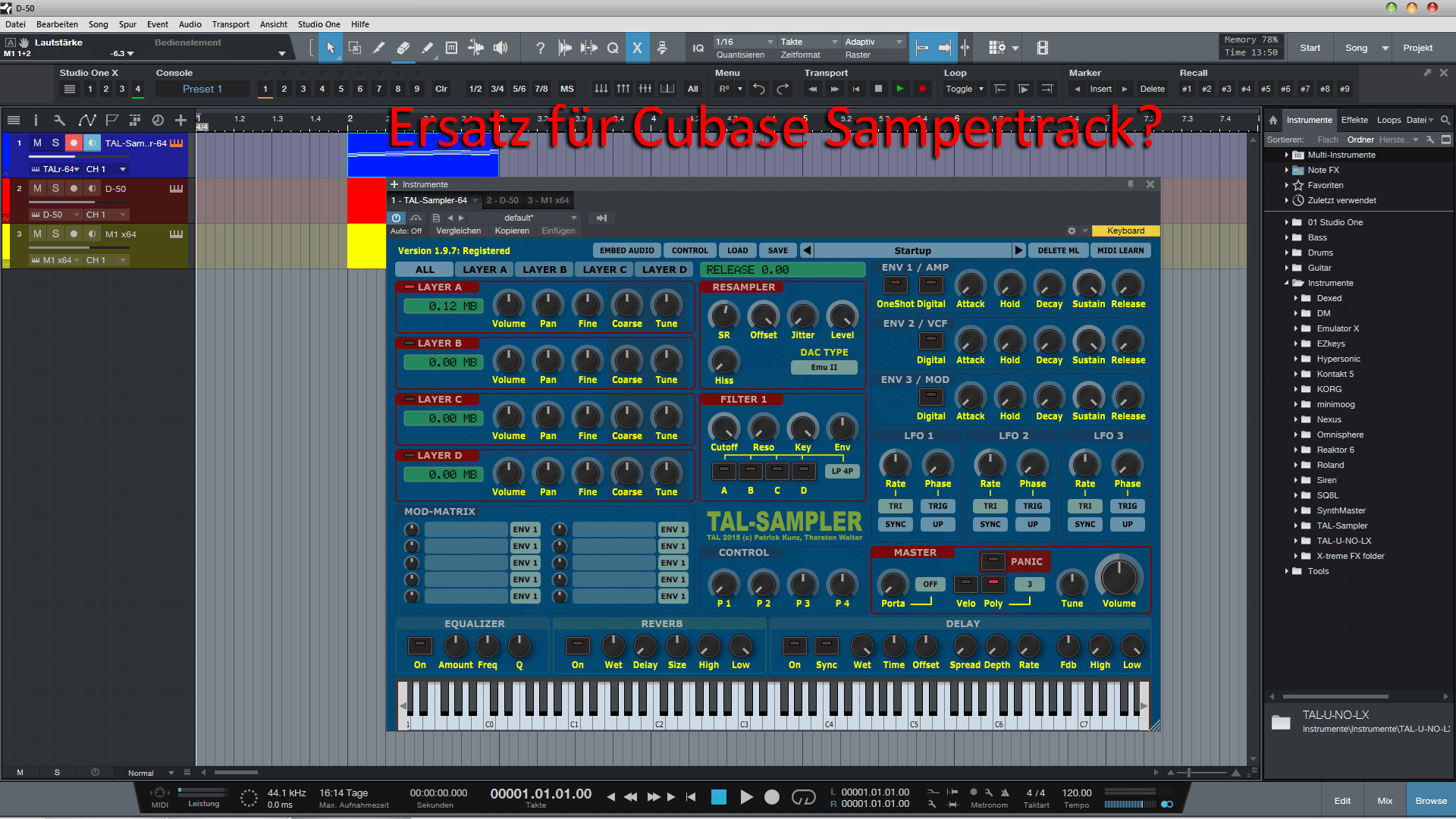This screenshot has width=1456, height=819.
Task: Open the Transport menu
Action: (x=231, y=24)
